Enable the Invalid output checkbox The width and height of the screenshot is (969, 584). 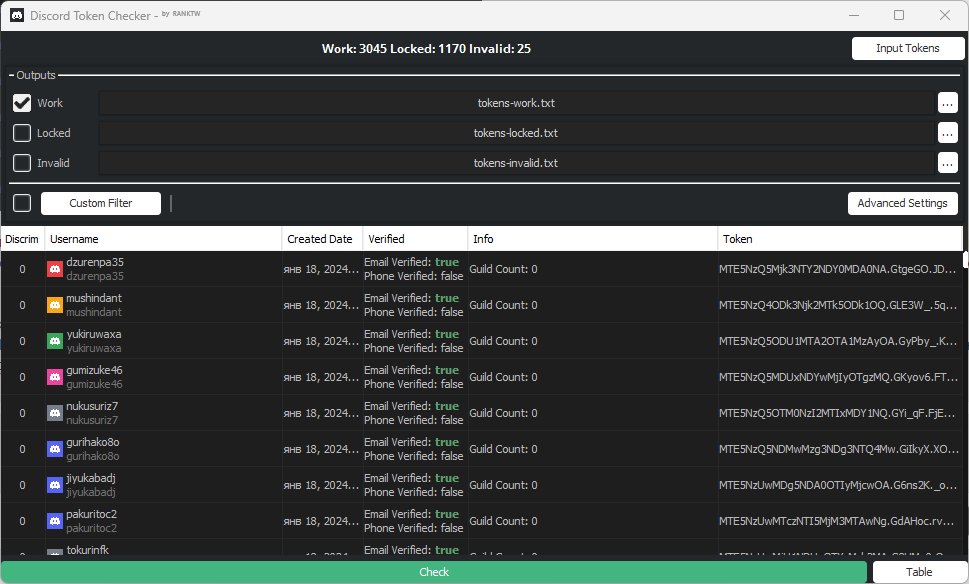[22, 163]
